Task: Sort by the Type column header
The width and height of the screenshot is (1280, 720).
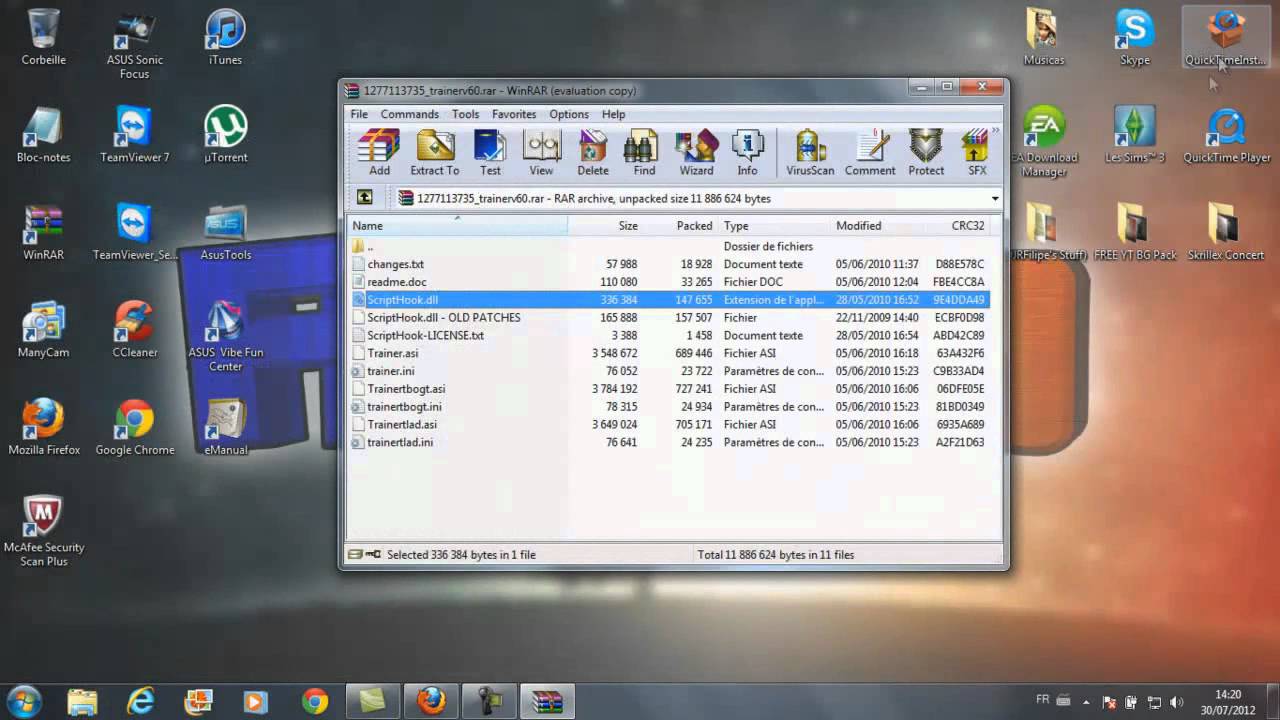Action: point(773,226)
